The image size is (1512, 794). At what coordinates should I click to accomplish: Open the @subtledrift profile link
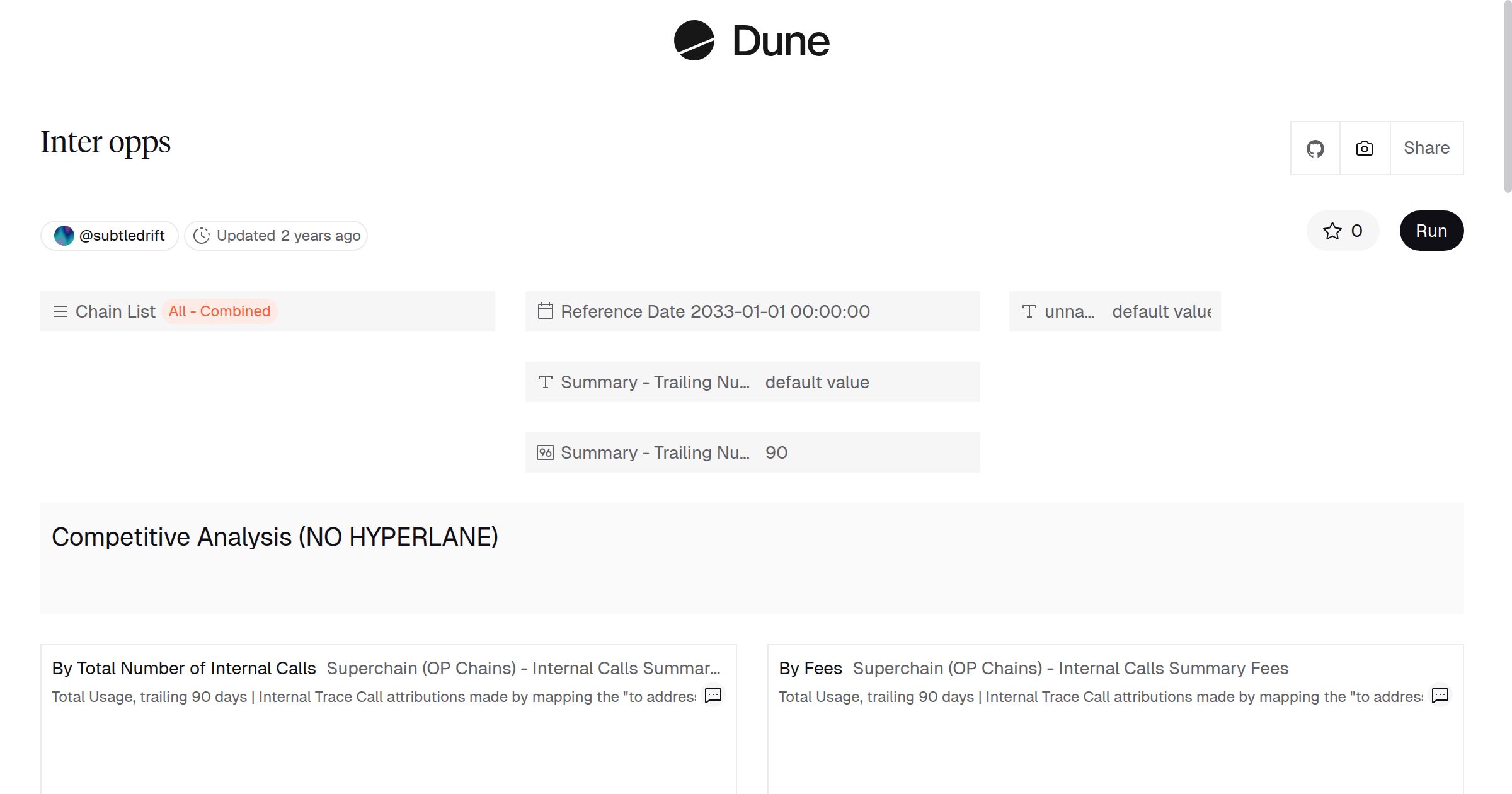[x=122, y=236]
